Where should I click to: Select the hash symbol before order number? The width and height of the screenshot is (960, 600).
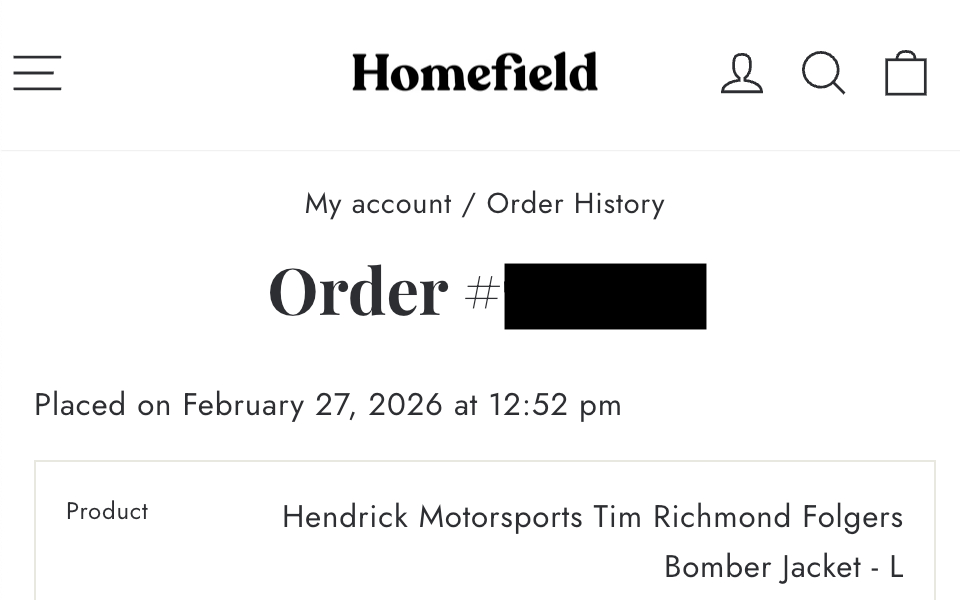[x=482, y=293]
